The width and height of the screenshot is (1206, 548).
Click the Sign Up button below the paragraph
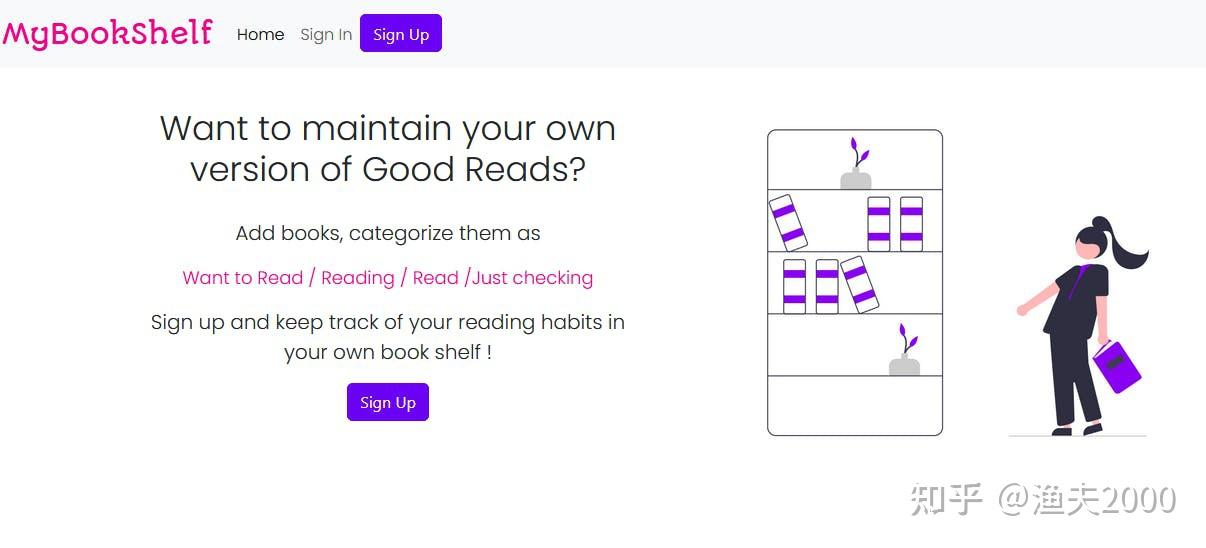388,402
